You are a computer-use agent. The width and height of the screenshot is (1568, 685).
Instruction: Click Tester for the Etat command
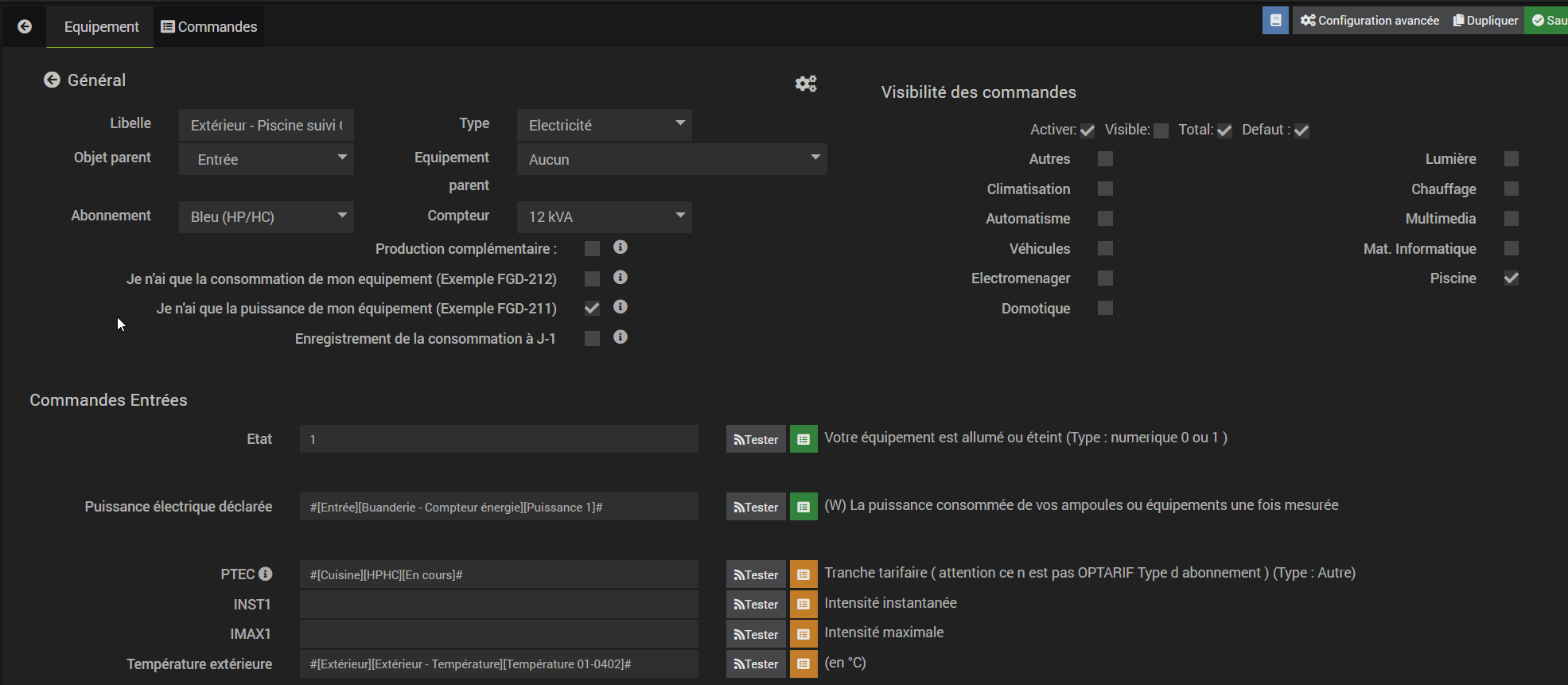[x=756, y=439]
